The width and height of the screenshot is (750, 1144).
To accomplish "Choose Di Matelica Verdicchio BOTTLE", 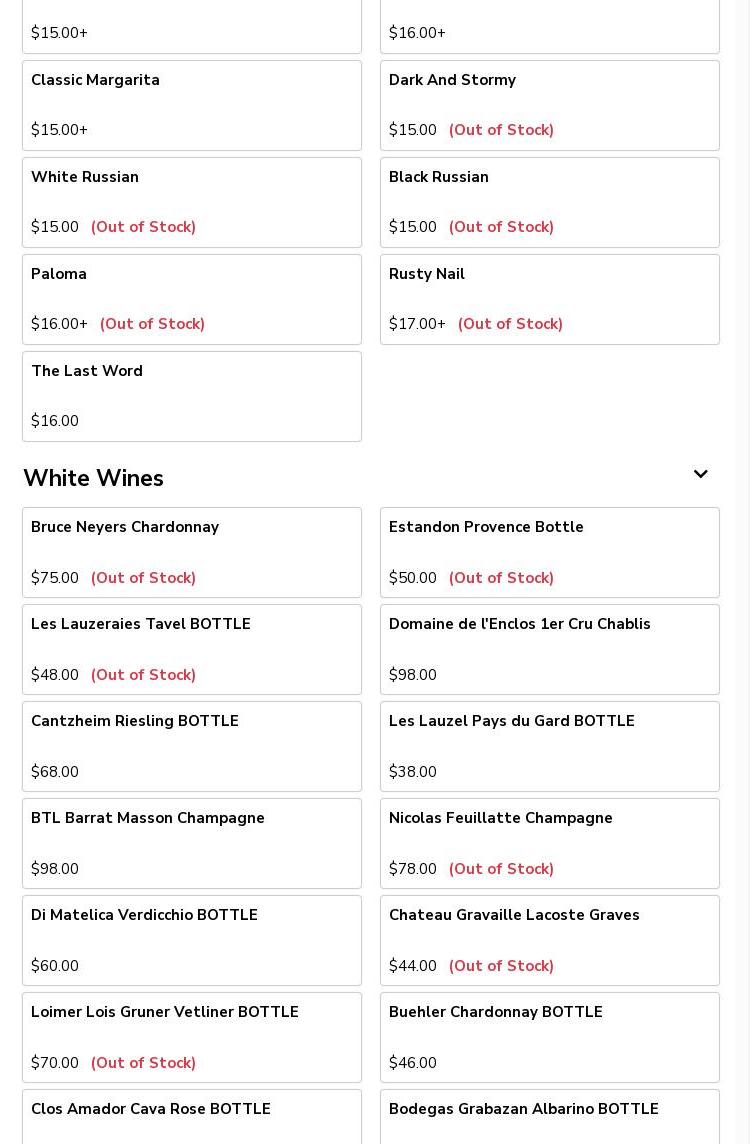I will 192,940.
